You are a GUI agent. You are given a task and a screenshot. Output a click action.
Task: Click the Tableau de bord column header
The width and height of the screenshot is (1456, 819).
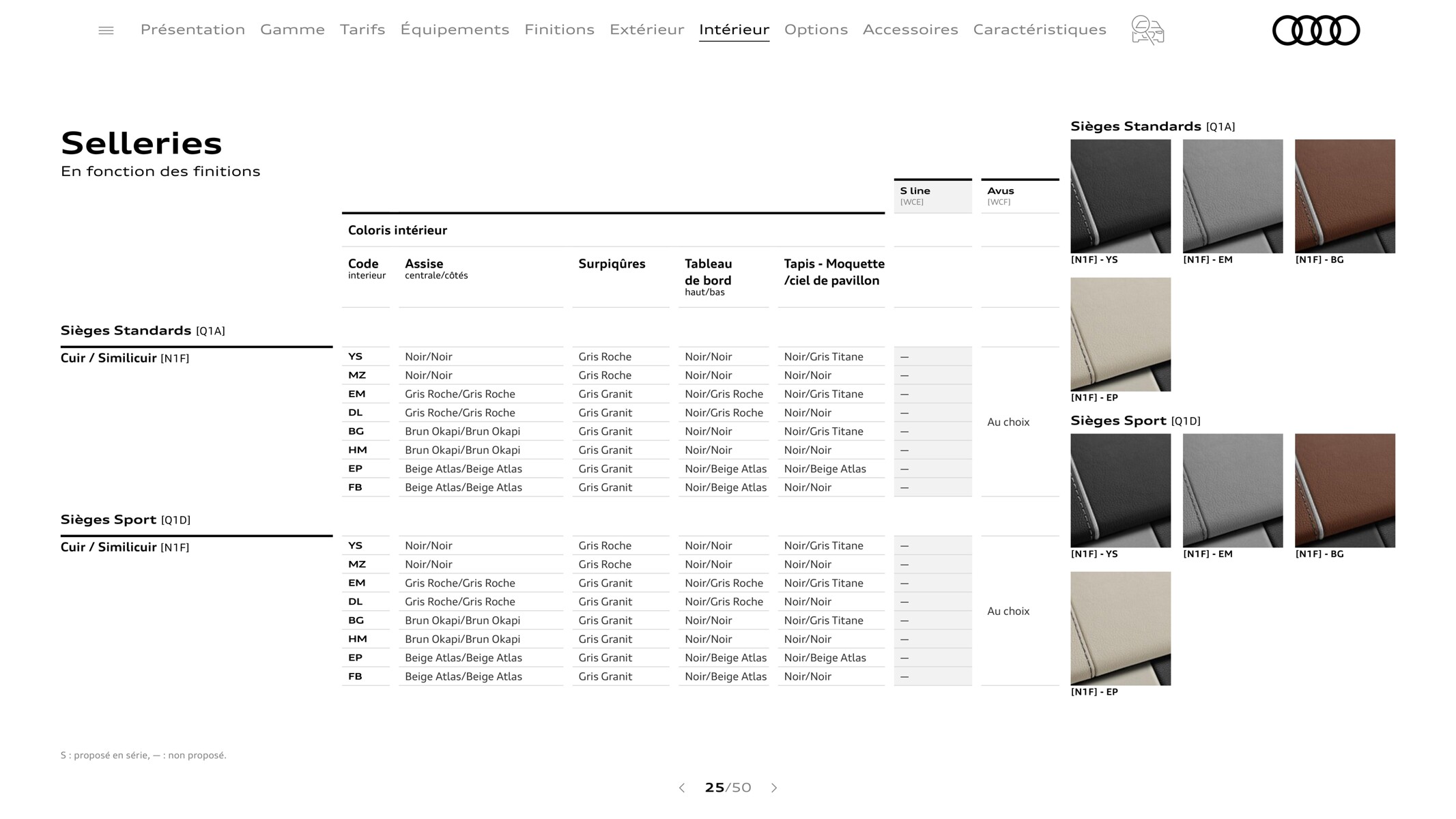(x=709, y=276)
